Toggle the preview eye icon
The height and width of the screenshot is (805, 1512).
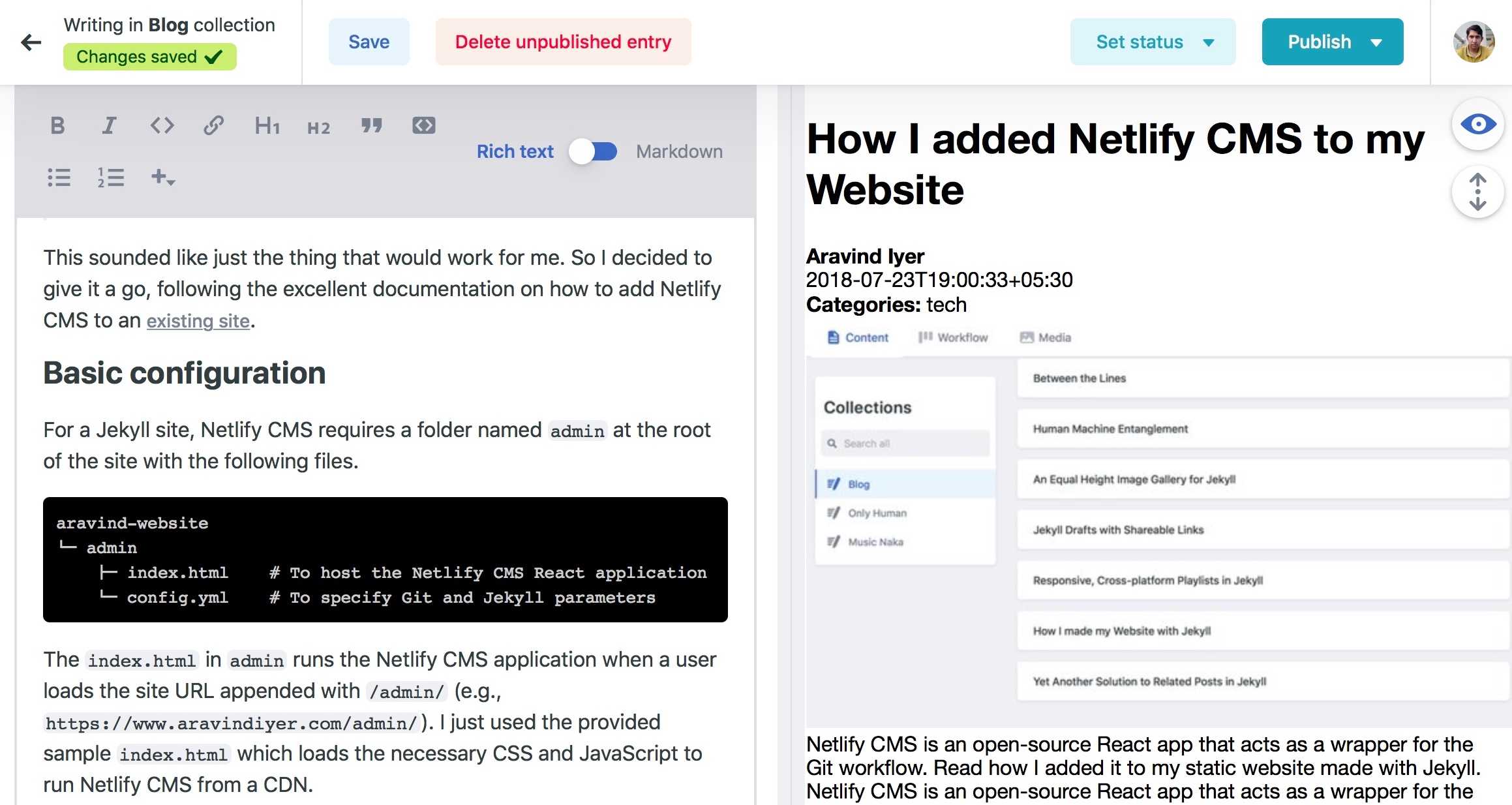tap(1477, 125)
